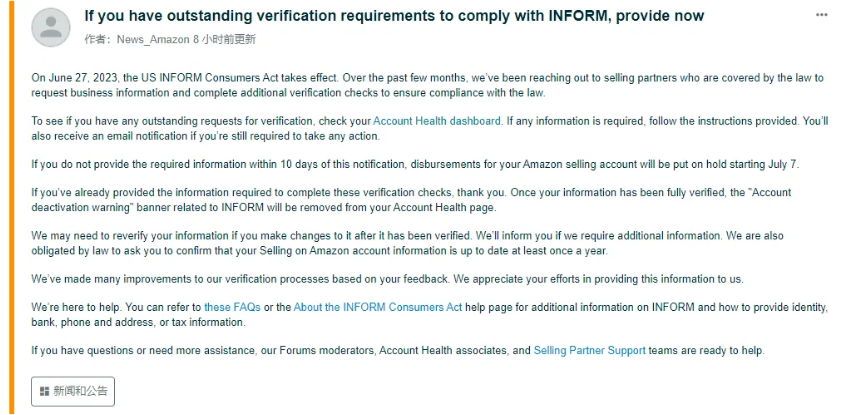Click the grid icon in the 新闻和公告 tag
This screenshot has height=415, width=858.
pyautogui.click(x=44, y=391)
